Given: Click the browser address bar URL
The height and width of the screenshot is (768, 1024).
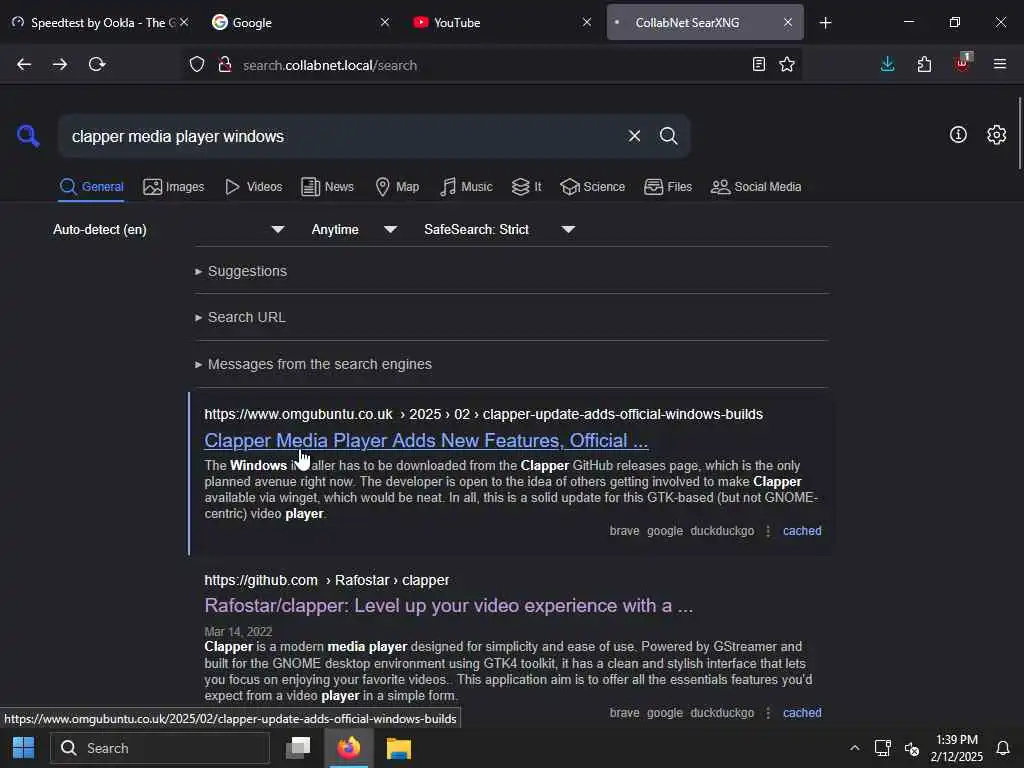Looking at the screenshot, I should point(490,65).
